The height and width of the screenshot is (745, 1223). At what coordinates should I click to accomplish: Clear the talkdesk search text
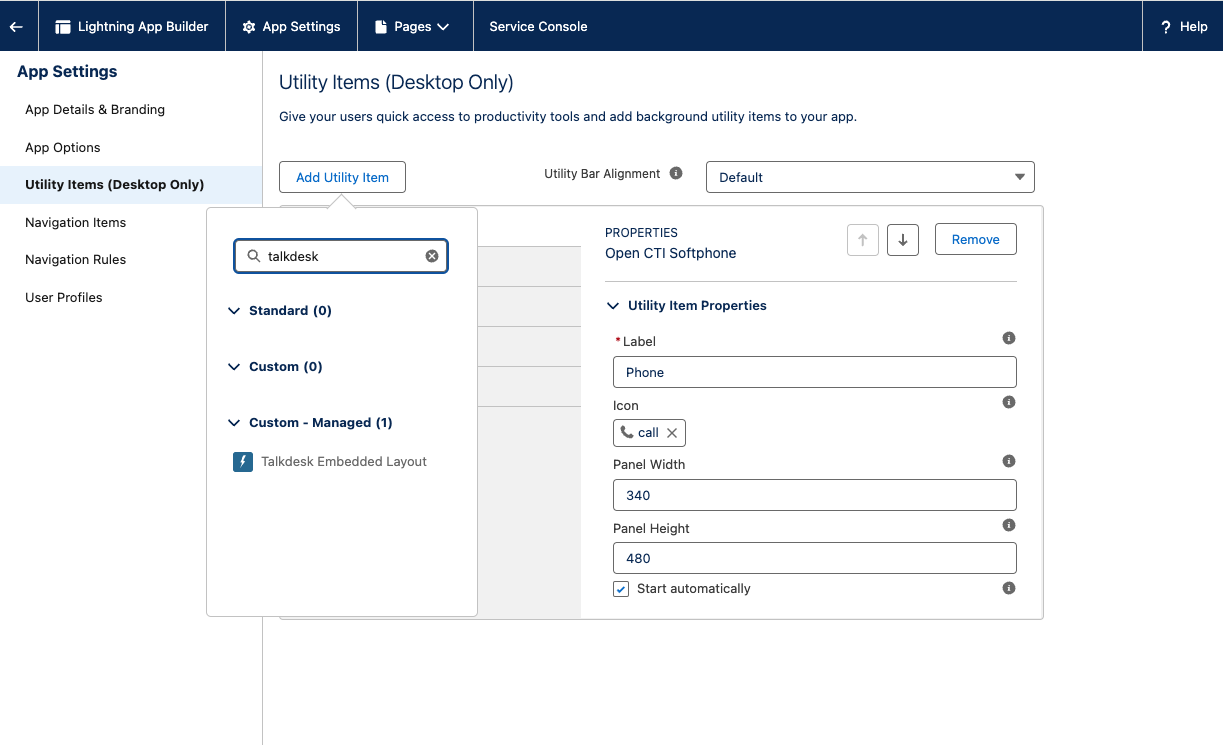click(432, 256)
